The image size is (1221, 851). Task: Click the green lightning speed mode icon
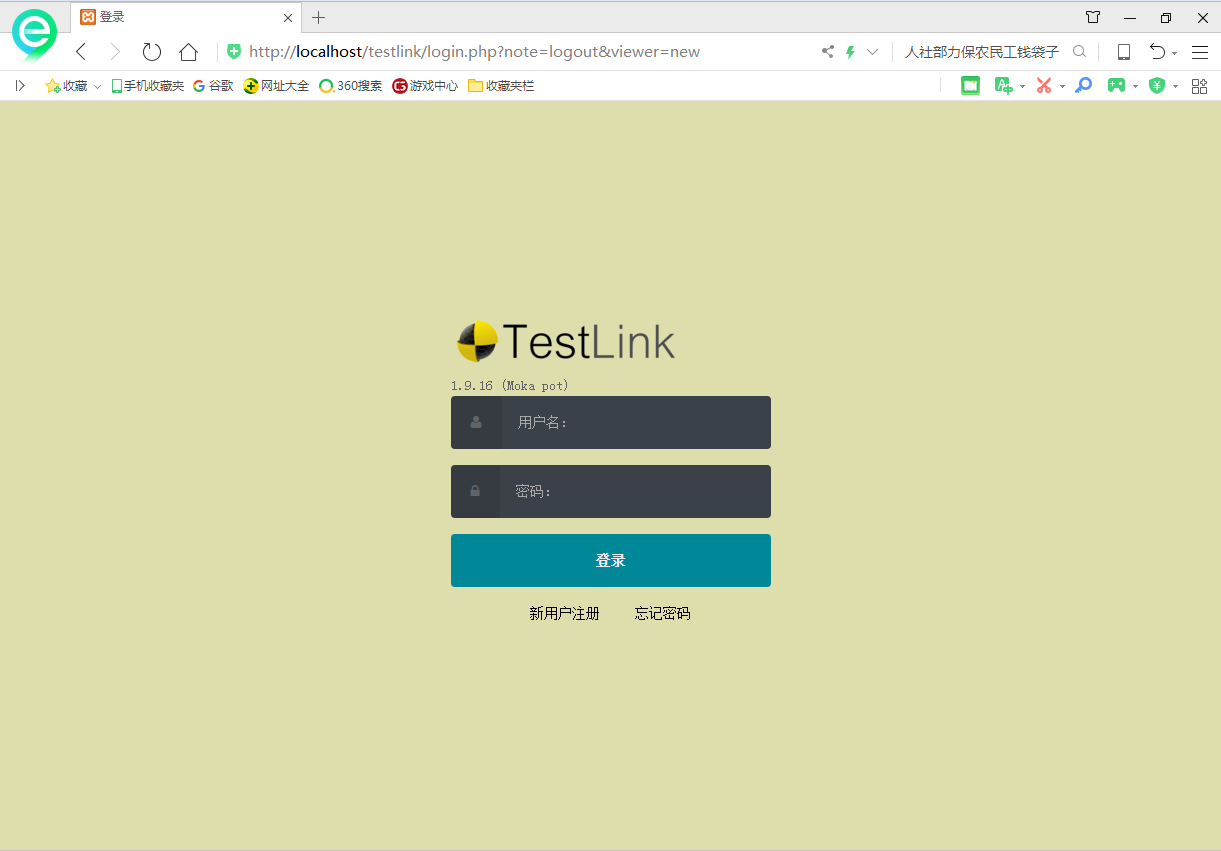(850, 52)
